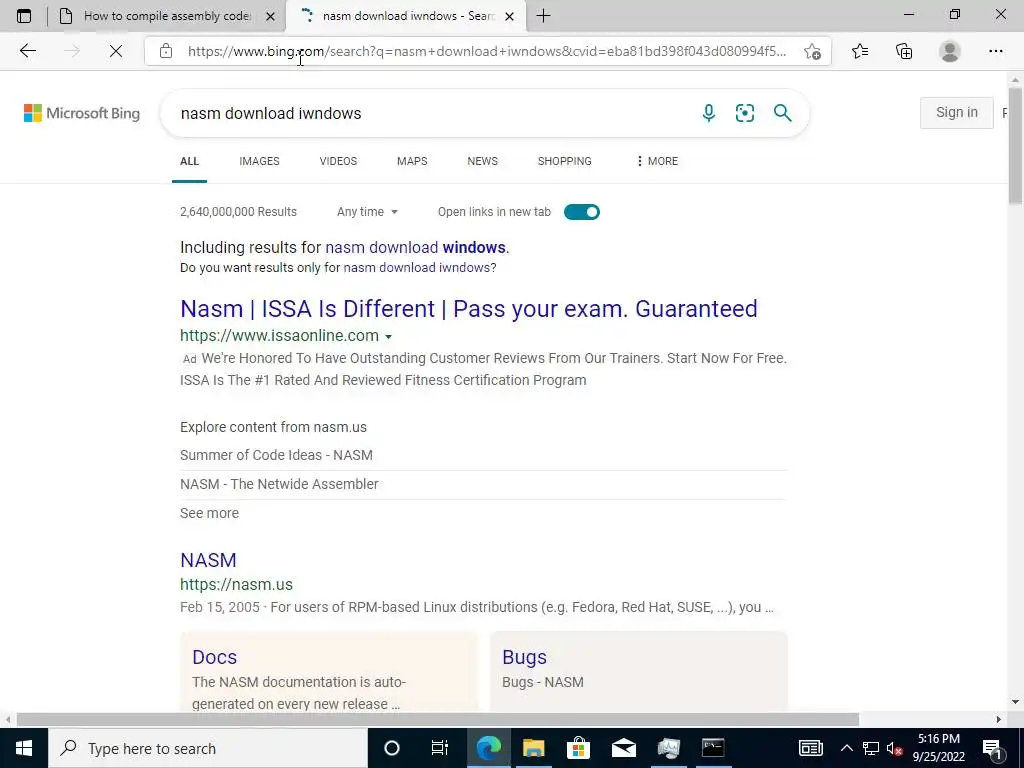
Task: Switch to the MAPS tab
Action: [412, 161]
